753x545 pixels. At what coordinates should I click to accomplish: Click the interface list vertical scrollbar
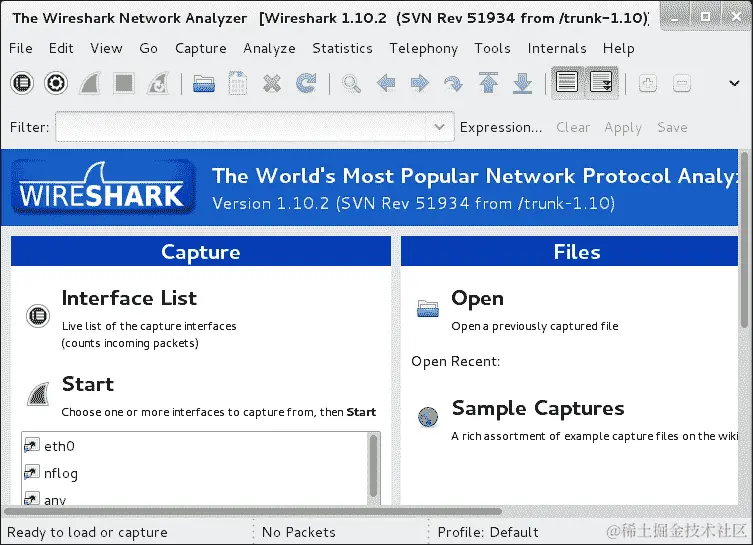pyautogui.click(x=374, y=466)
